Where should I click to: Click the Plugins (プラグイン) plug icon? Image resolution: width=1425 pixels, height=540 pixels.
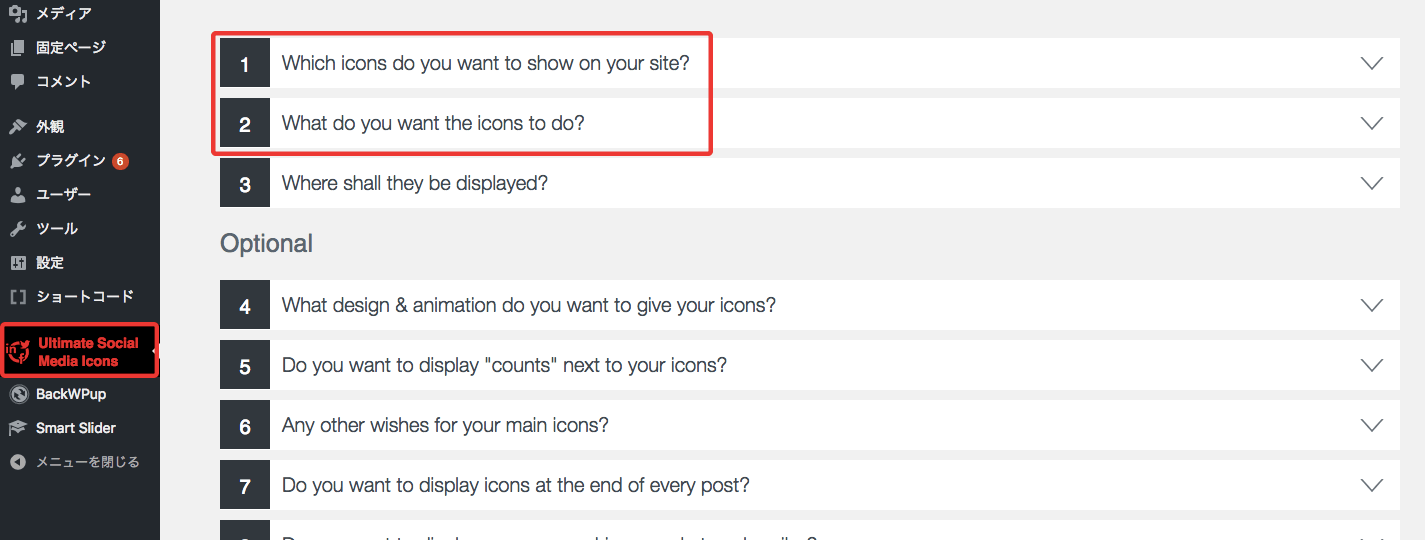17,161
